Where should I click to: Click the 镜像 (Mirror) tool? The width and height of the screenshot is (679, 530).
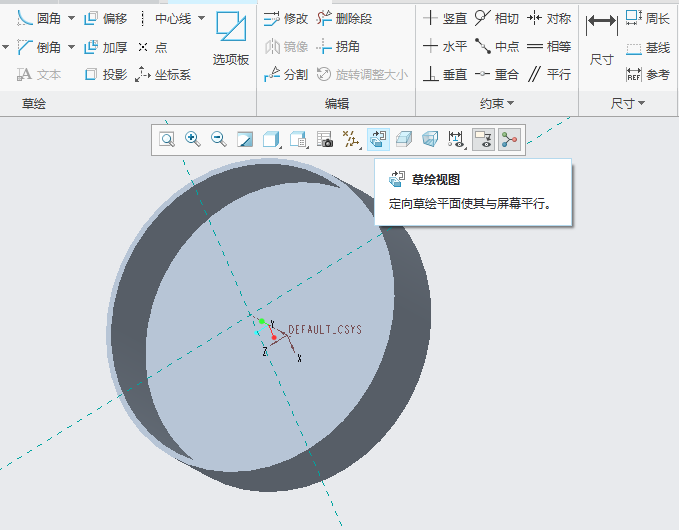pos(286,47)
